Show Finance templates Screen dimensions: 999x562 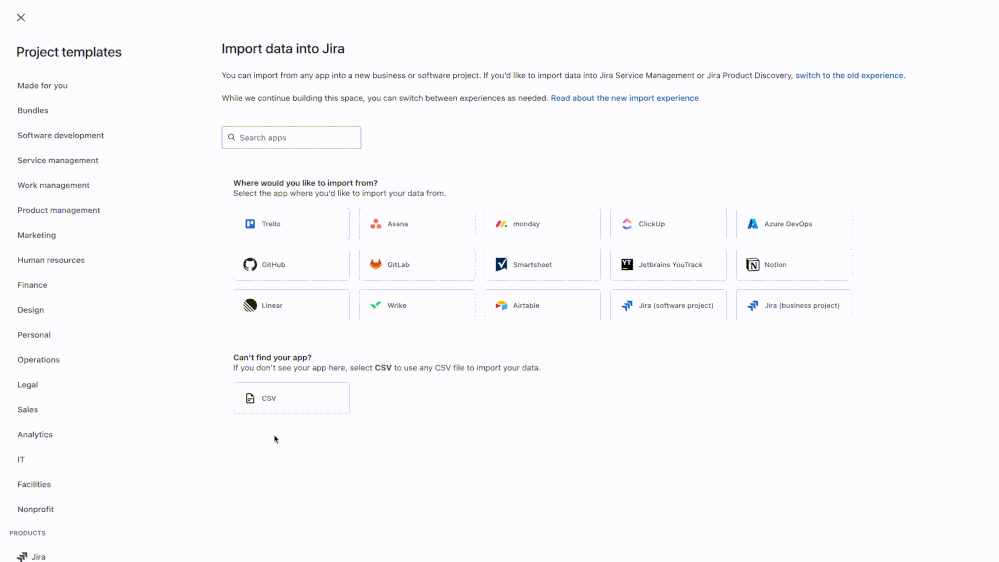[x=32, y=285]
